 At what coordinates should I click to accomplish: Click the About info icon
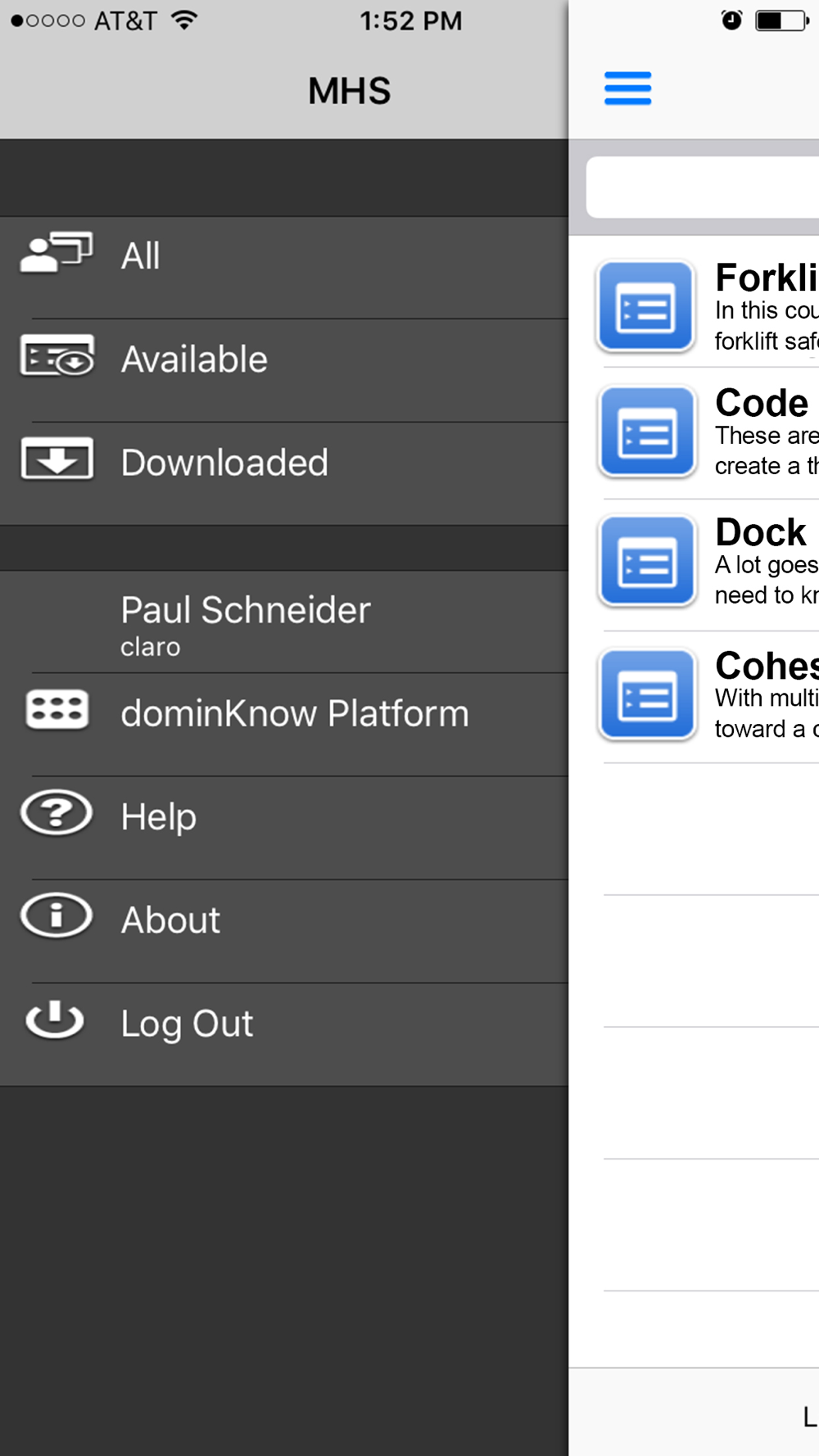57,916
